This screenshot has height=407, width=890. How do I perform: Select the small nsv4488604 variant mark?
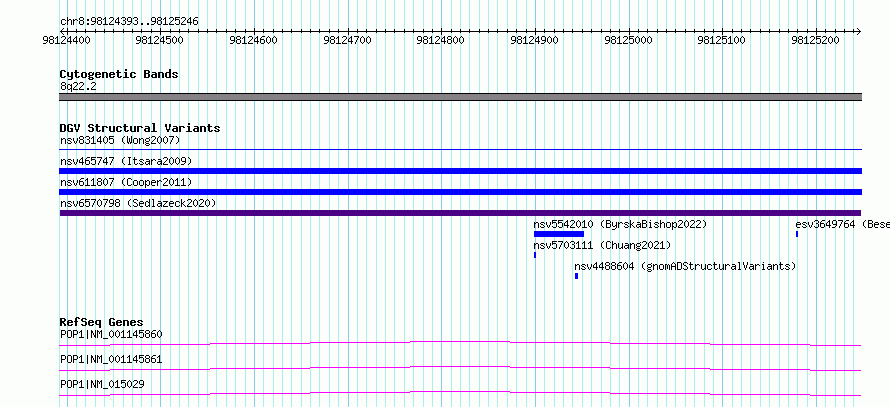(576, 276)
